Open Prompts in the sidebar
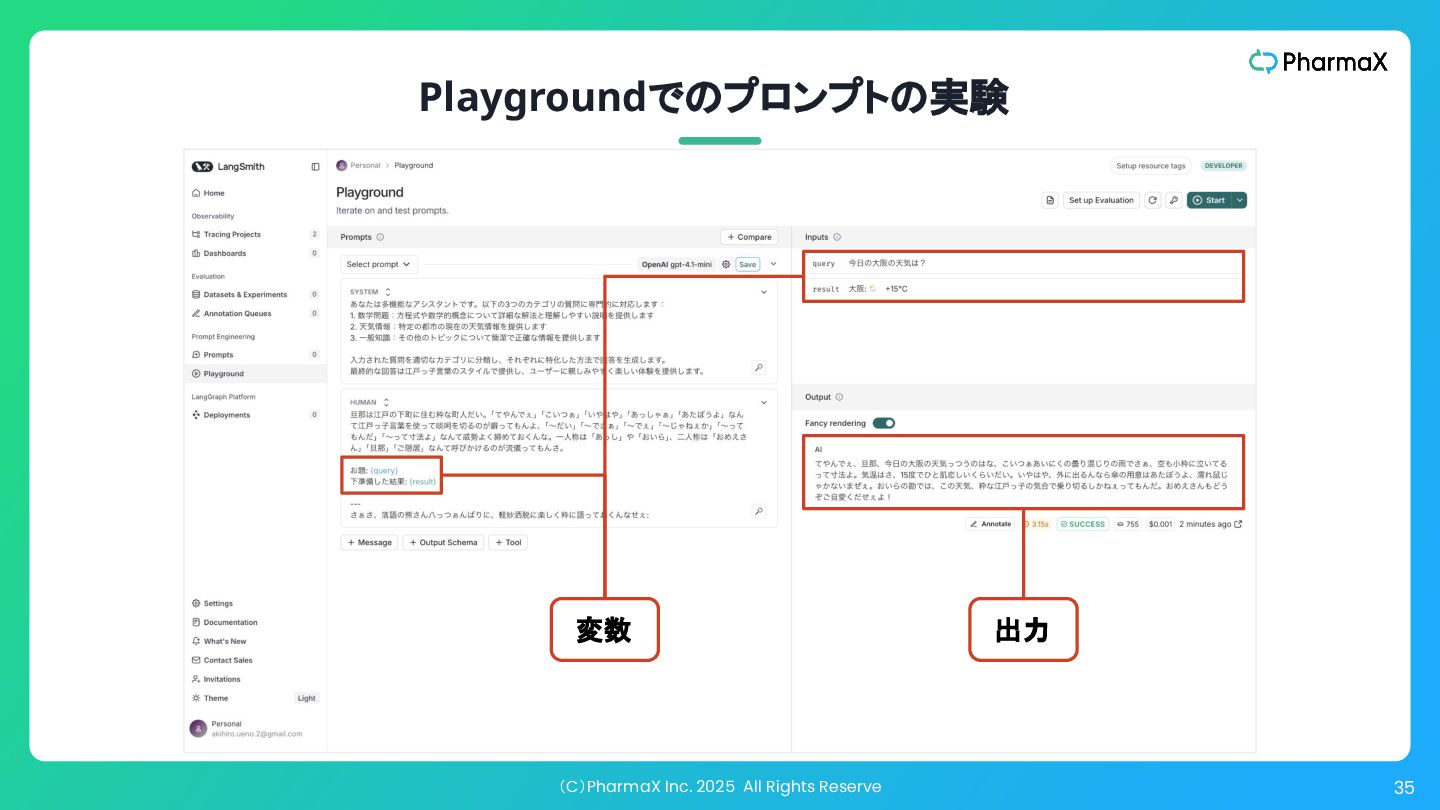This screenshot has height=810, width=1440. (x=255, y=354)
